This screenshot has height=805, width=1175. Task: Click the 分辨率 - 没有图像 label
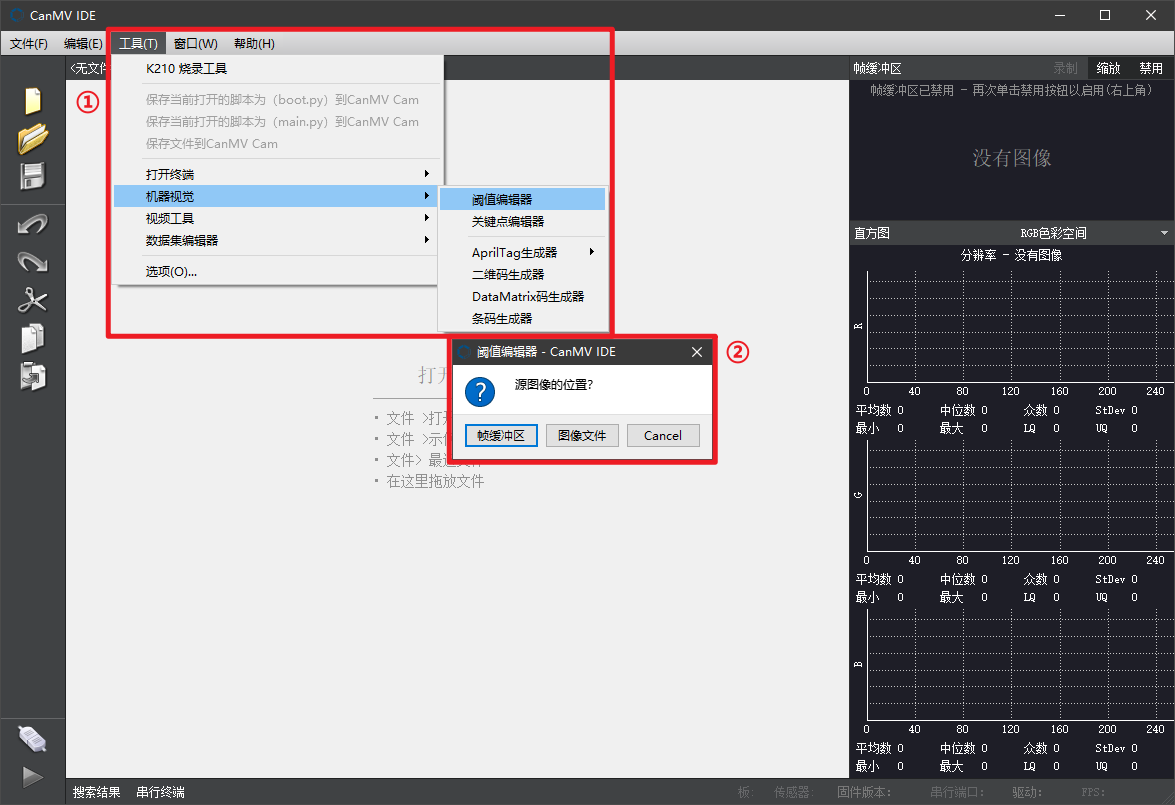point(1011,256)
